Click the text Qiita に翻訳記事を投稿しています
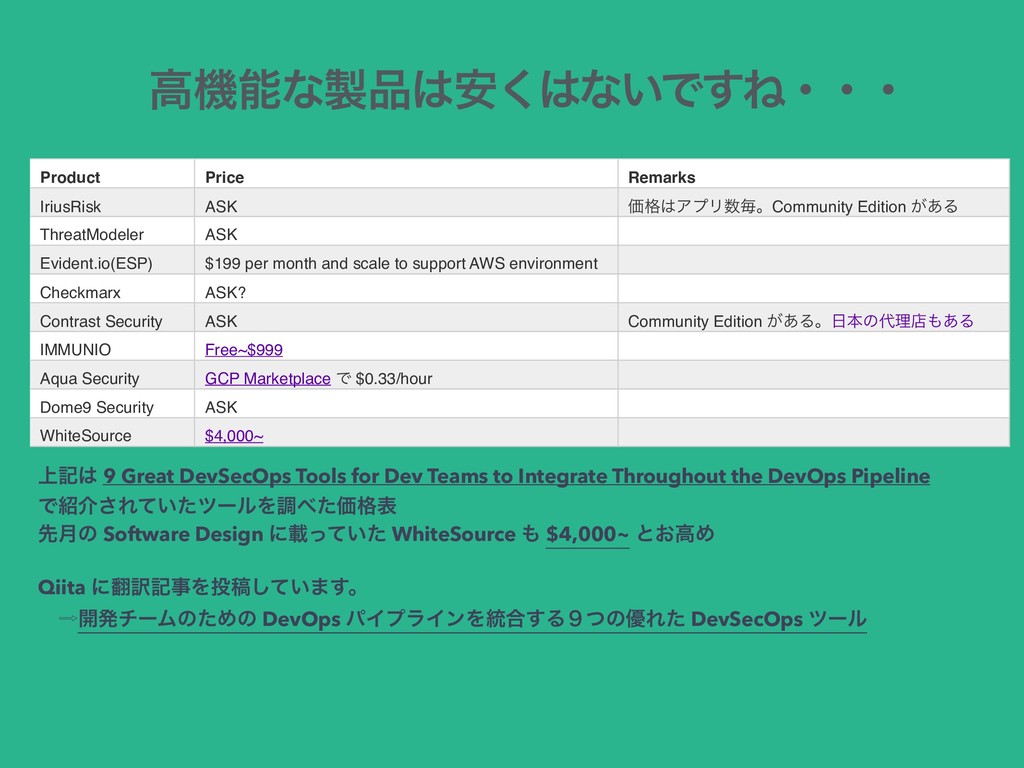 (199, 586)
